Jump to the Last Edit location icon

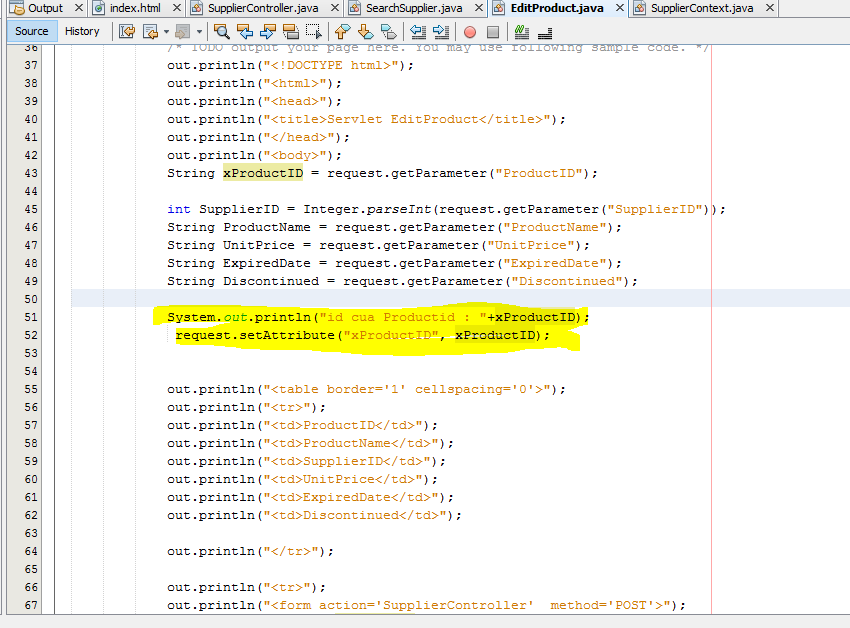pyautogui.click(x=127, y=31)
